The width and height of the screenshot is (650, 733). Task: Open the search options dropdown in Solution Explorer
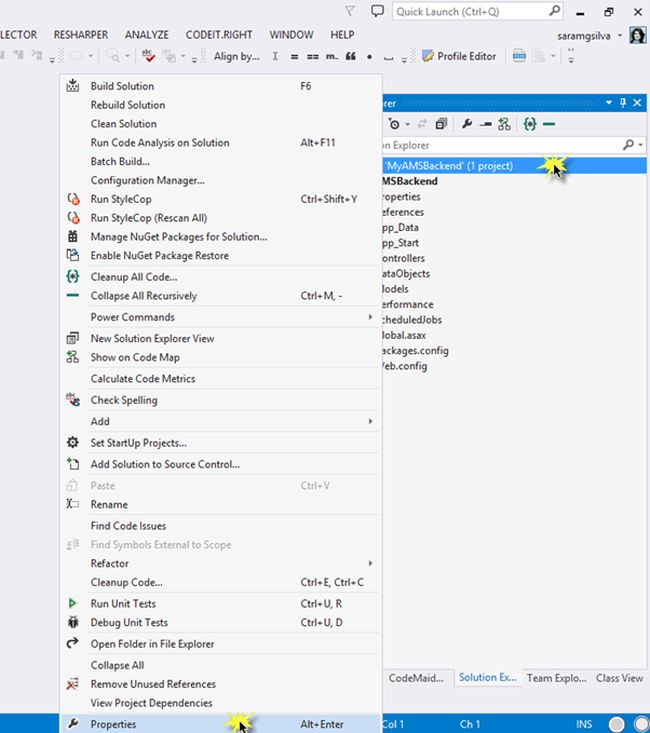pyautogui.click(x=641, y=145)
